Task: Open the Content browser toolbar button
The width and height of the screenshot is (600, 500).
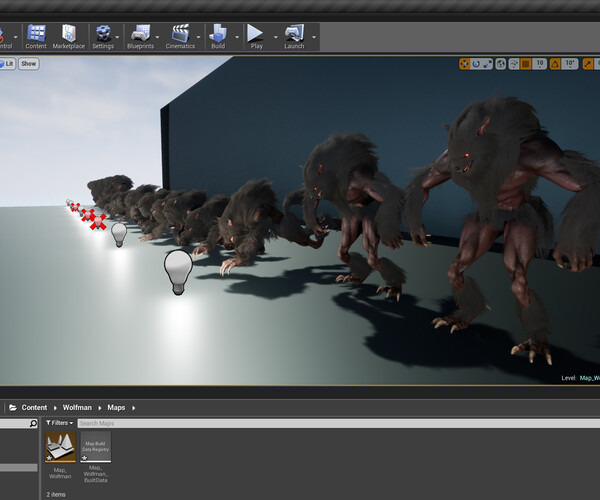Action: click(x=36, y=37)
